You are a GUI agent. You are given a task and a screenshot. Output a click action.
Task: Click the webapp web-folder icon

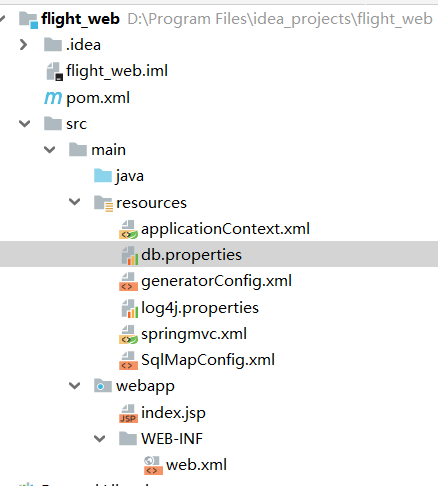coord(103,386)
